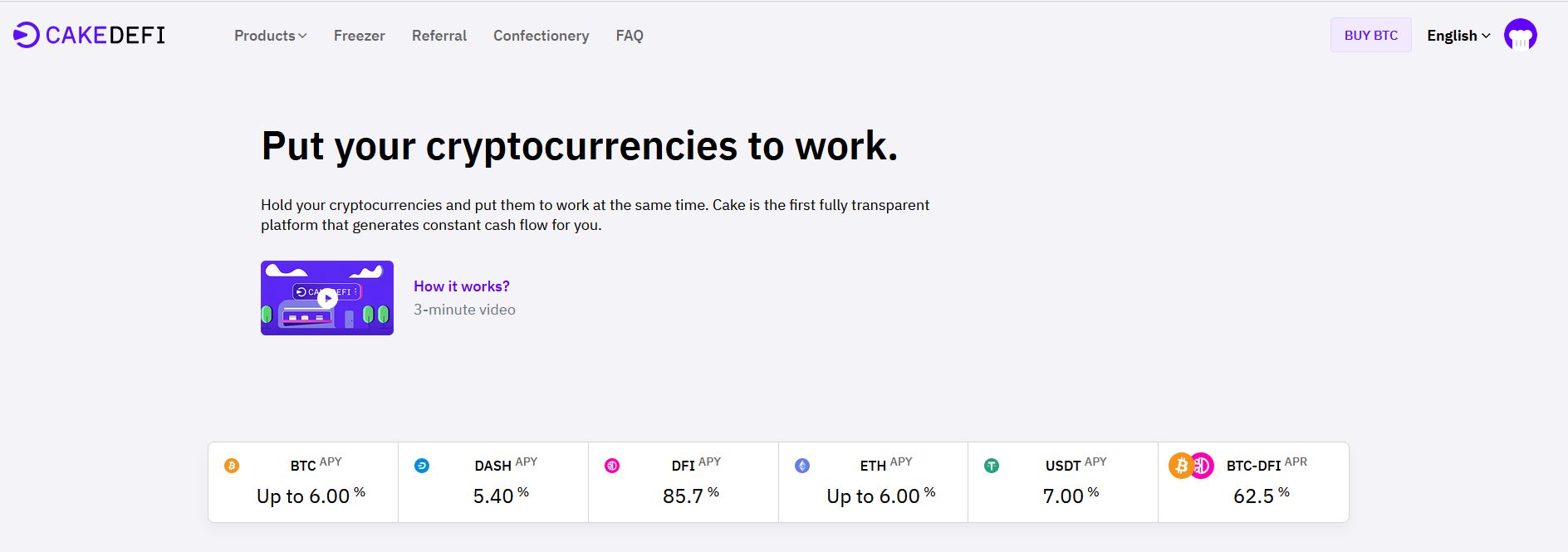Go to the Freezer page
The height and width of the screenshot is (552, 1568).
360,36
